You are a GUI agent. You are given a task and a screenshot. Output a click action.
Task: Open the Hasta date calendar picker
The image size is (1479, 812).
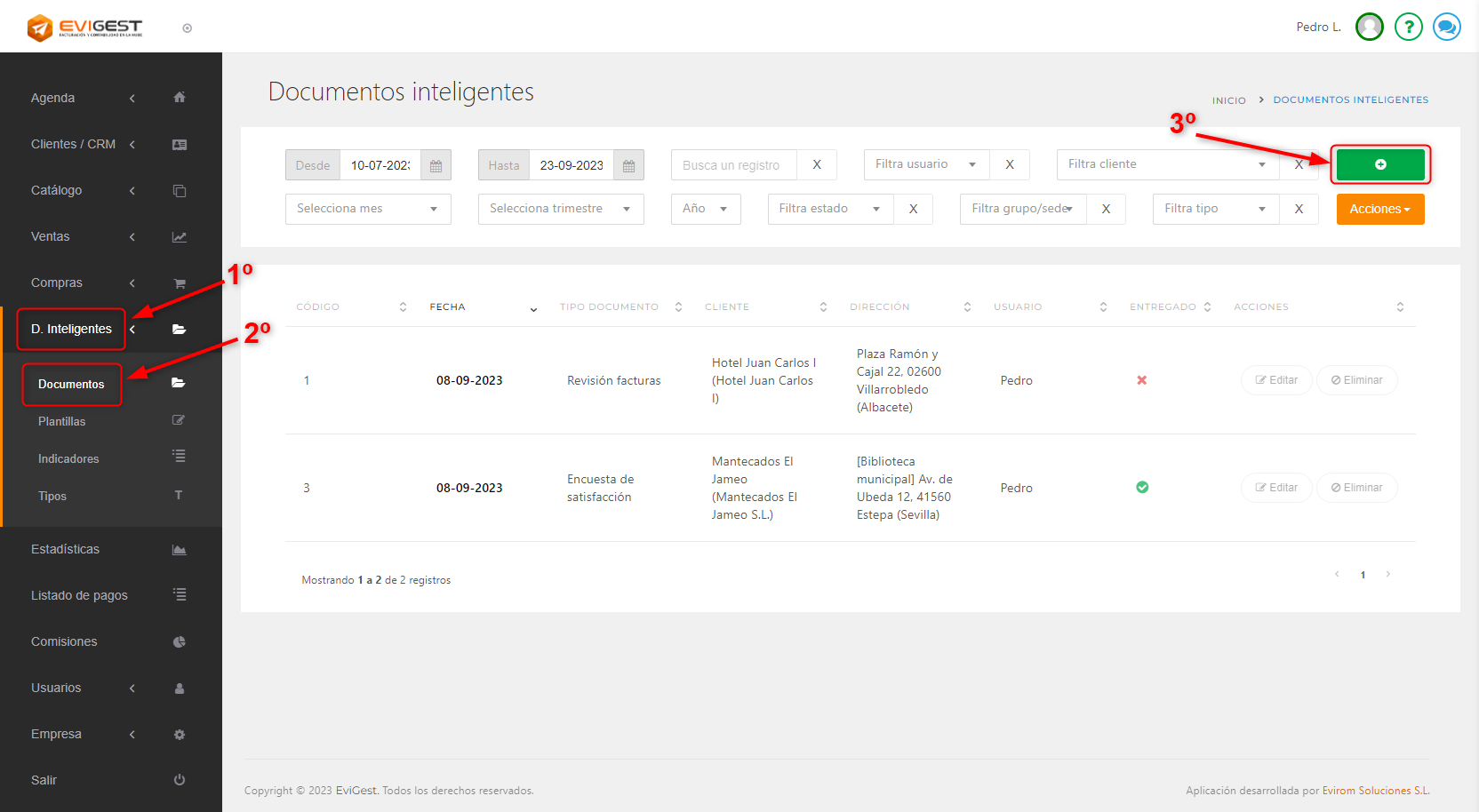pos(628,165)
